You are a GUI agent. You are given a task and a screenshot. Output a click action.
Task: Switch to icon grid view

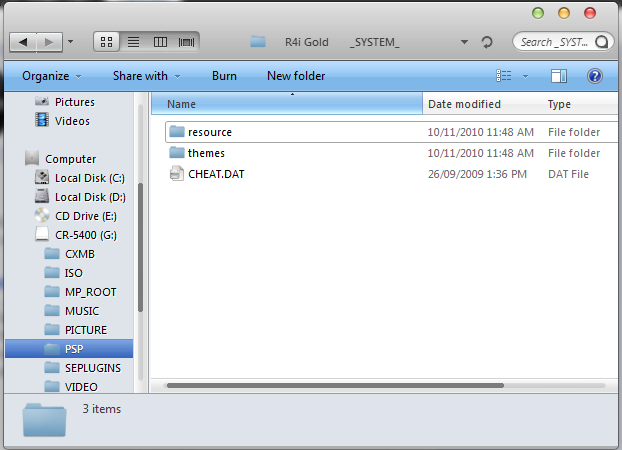(x=107, y=42)
